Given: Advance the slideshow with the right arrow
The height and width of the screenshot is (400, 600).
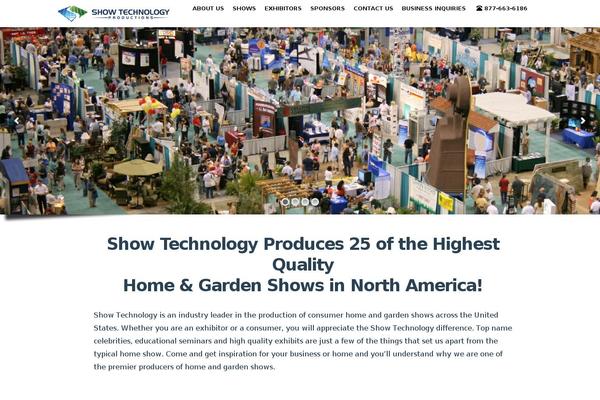Looking at the screenshot, I should pyautogui.click(x=583, y=121).
